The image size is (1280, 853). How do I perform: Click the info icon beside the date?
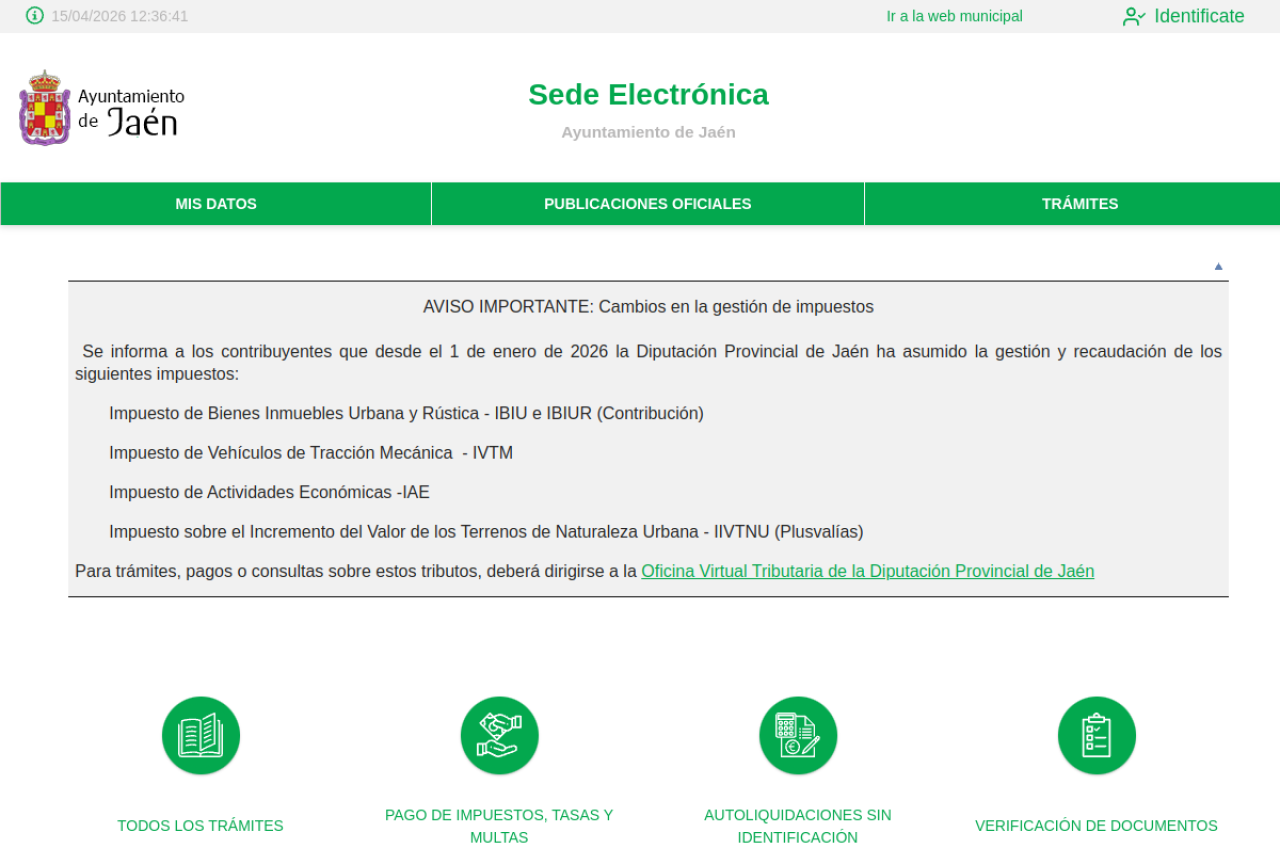point(35,16)
